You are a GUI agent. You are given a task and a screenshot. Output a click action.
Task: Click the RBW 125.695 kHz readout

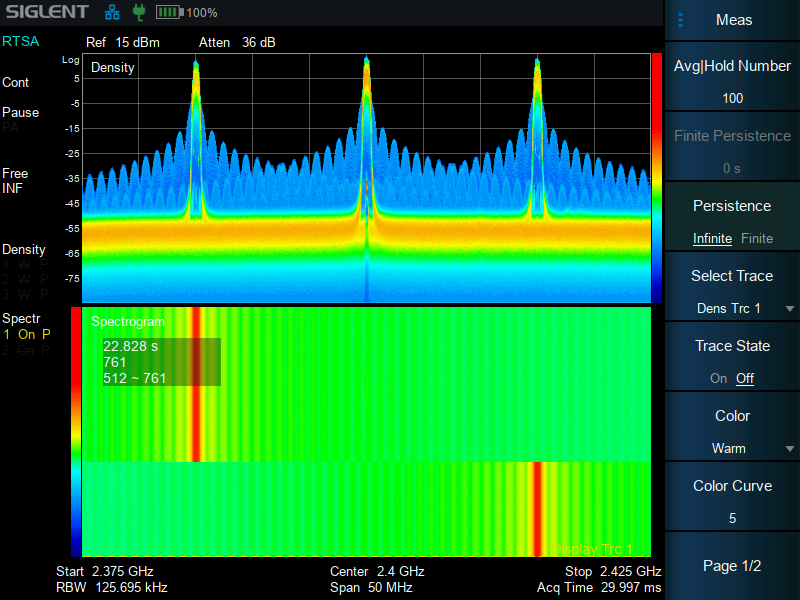pos(112,588)
